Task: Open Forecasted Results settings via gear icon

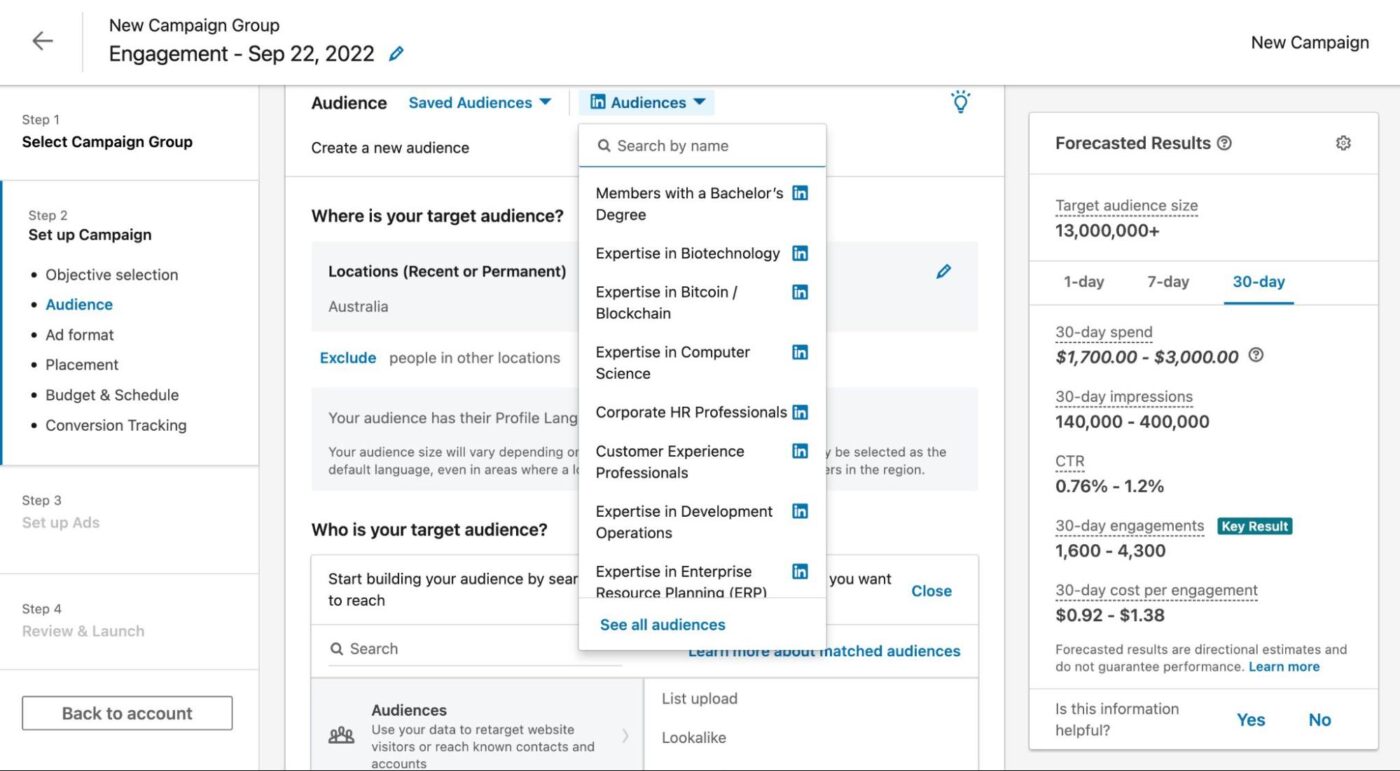Action: (1343, 143)
